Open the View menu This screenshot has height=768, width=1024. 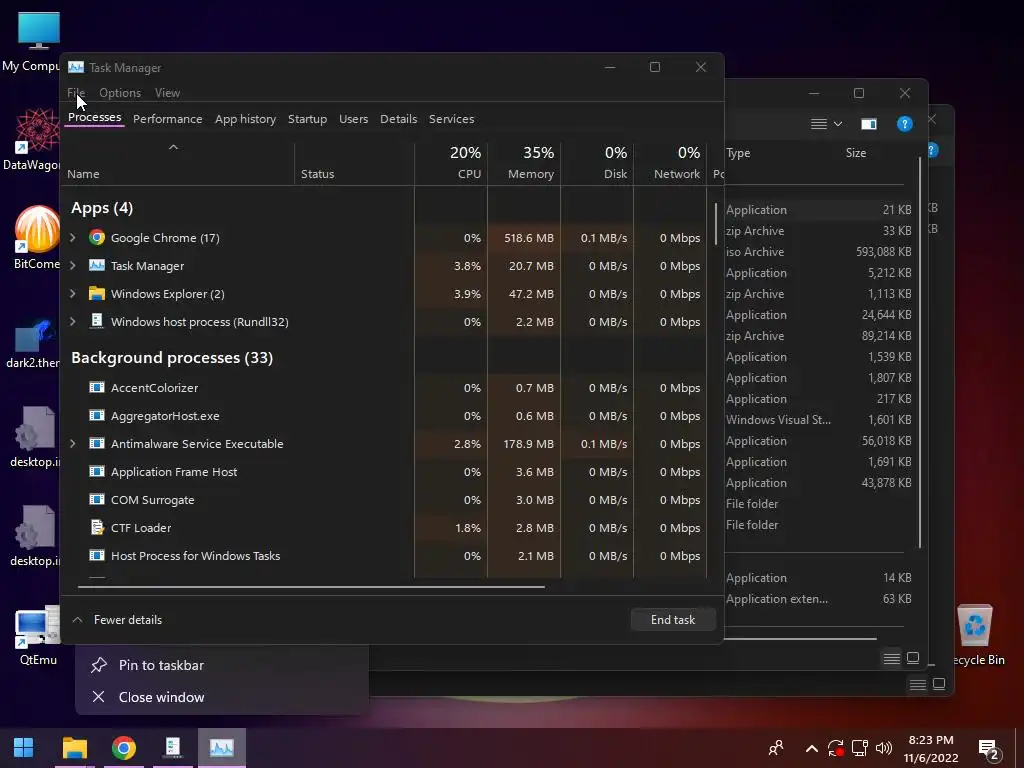click(x=167, y=93)
